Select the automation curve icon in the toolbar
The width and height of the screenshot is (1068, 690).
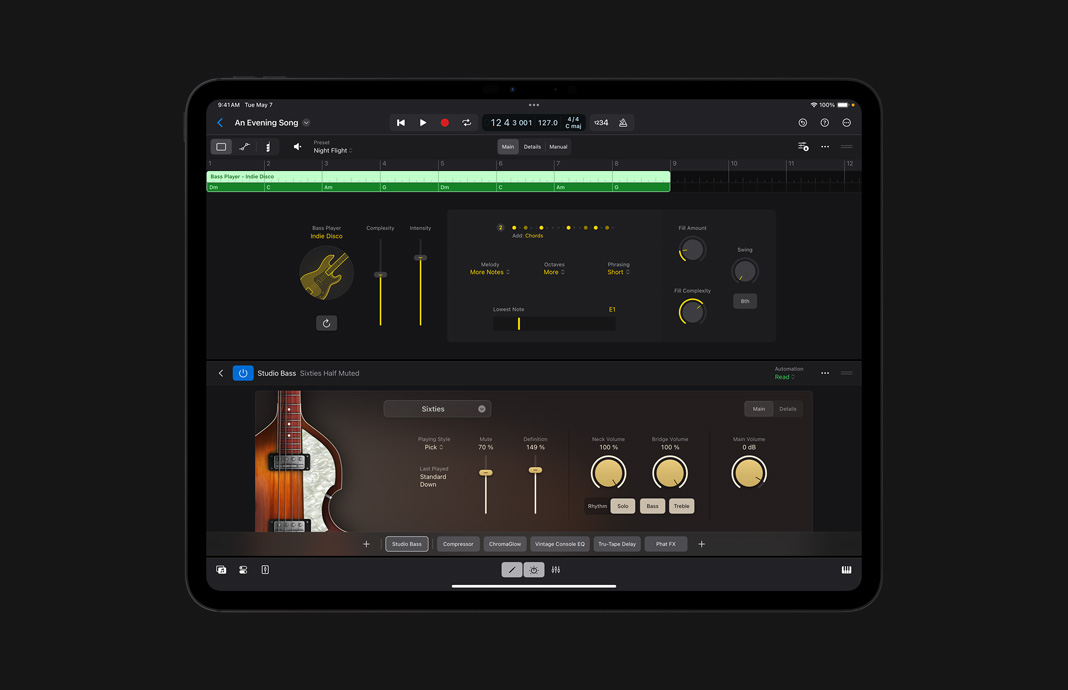pyautogui.click(x=244, y=146)
